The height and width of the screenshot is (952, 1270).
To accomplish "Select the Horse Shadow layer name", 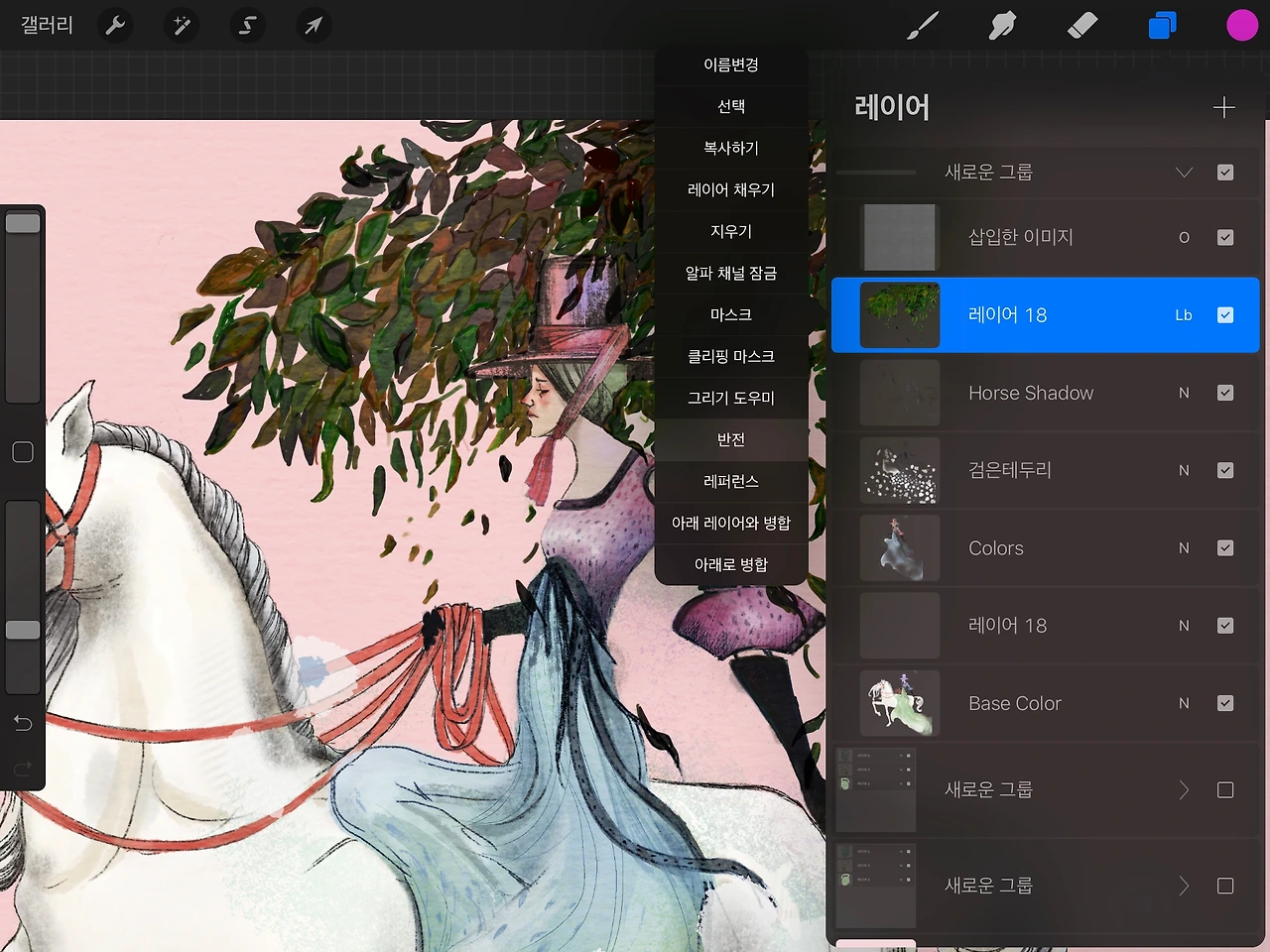I will click(x=1031, y=393).
